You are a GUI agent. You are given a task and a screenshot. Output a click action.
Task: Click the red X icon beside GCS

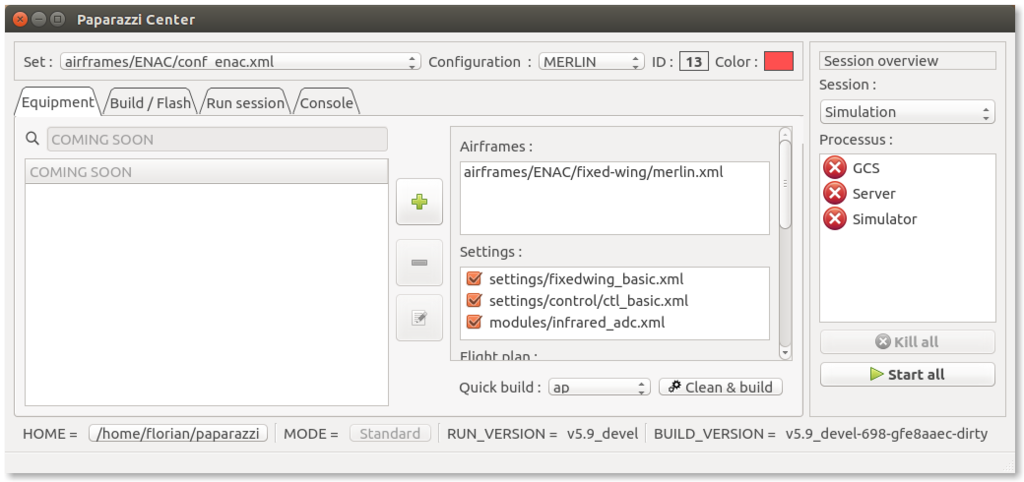pos(834,168)
